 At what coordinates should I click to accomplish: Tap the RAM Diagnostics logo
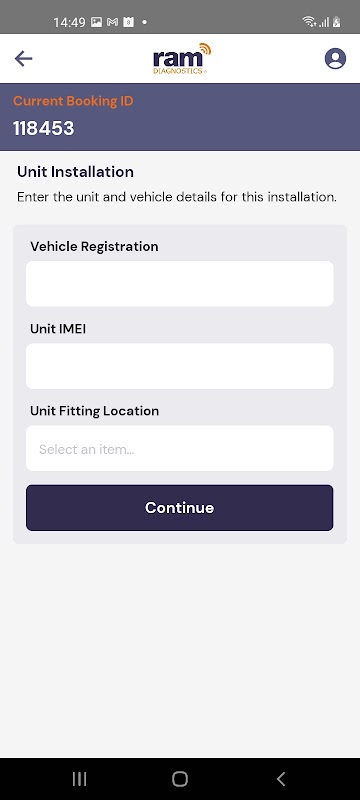[182, 59]
